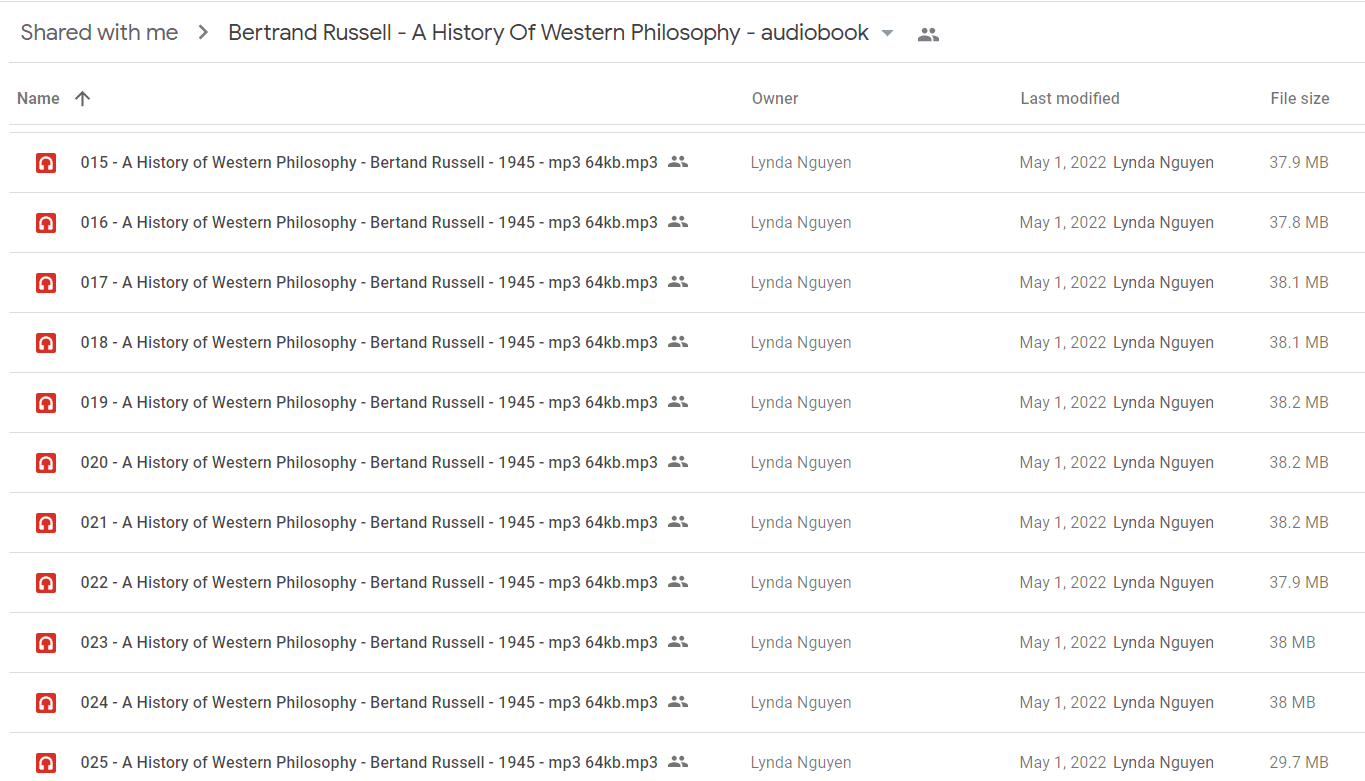This screenshot has width=1365, height=781.
Task: Click the audio file icon for file 020
Action: click(x=46, y=463)
